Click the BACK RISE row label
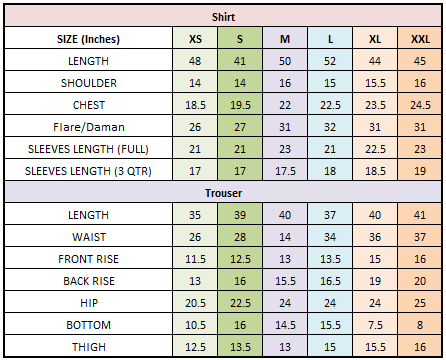Viewport: 446px width, 360px height. tap(89, 281)
